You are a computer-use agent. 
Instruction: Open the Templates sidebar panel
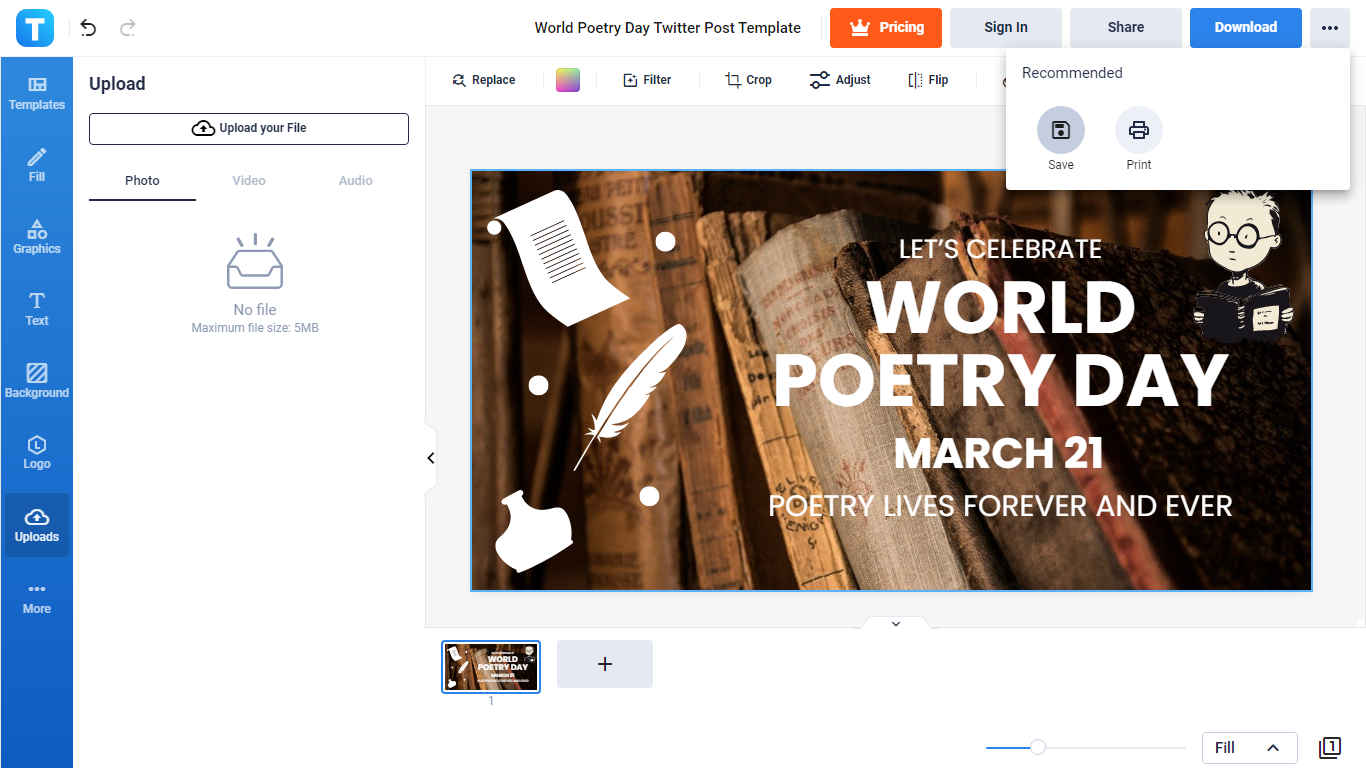[x=37, y=93]
